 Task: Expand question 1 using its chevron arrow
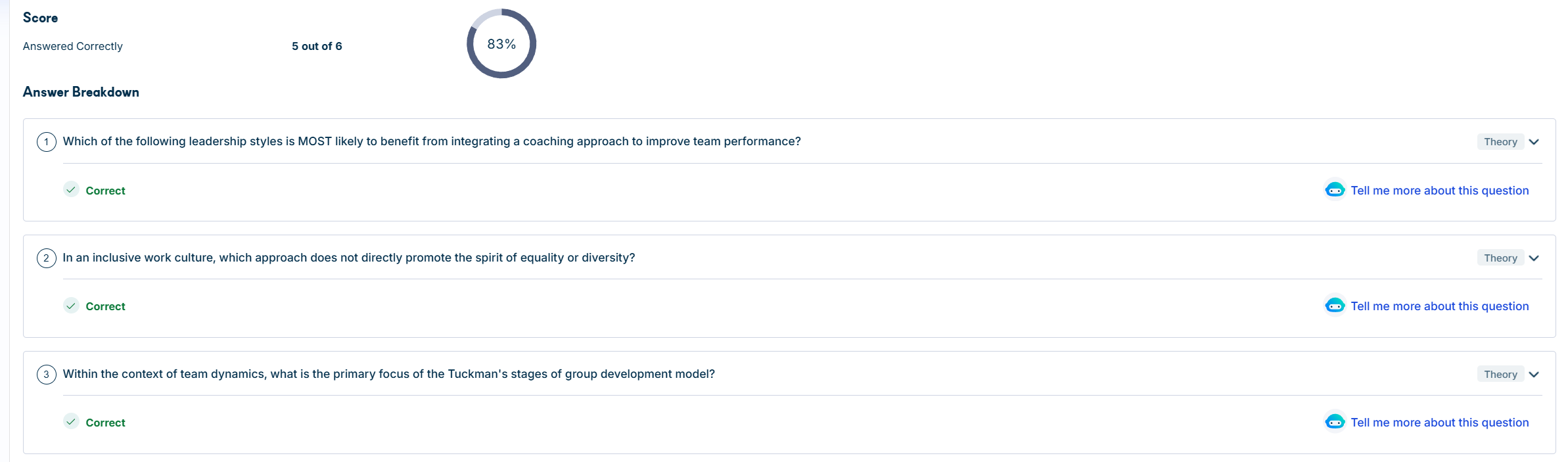(x=1534, y=142)
